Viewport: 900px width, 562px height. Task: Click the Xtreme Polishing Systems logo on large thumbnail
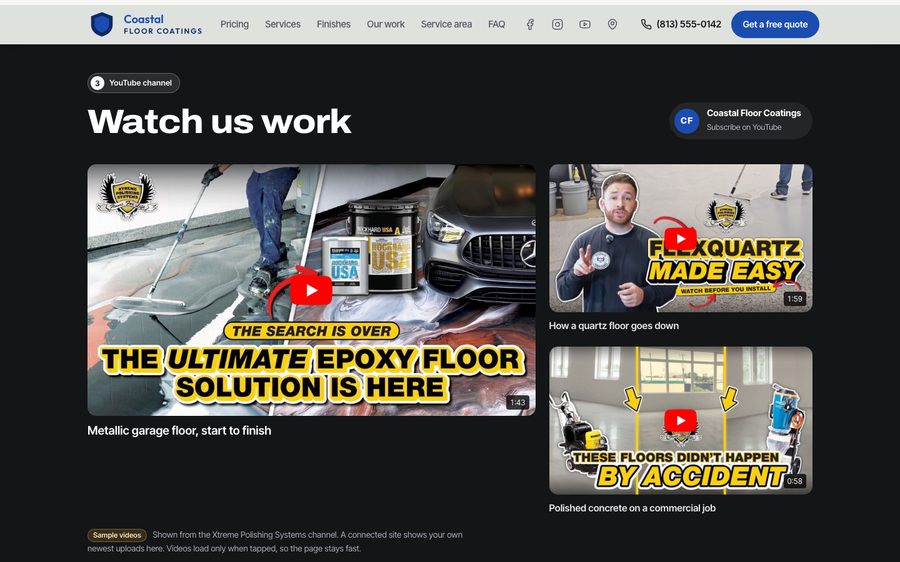[127, 196]
